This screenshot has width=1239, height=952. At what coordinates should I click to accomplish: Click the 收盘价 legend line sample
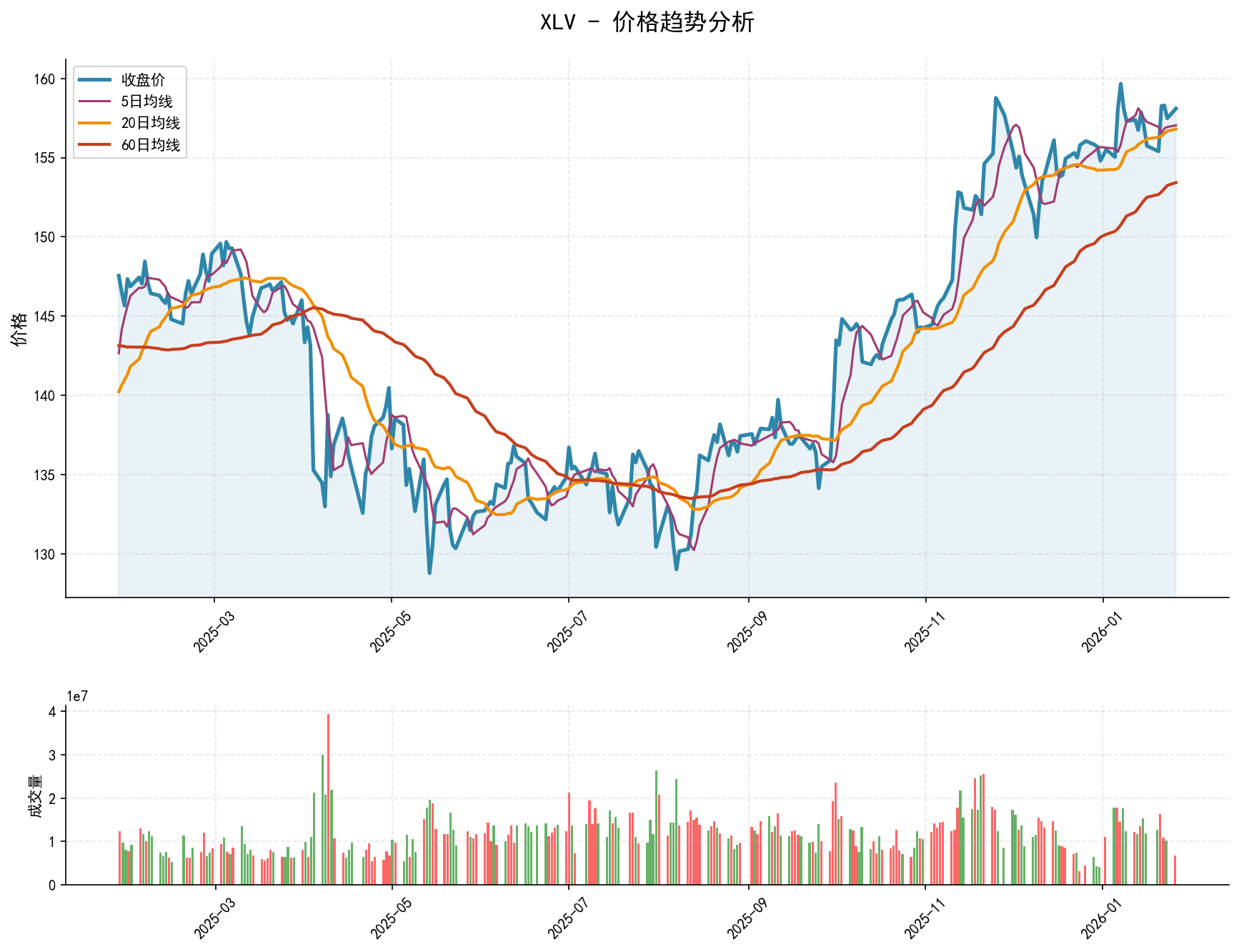[x=95, y=79]
